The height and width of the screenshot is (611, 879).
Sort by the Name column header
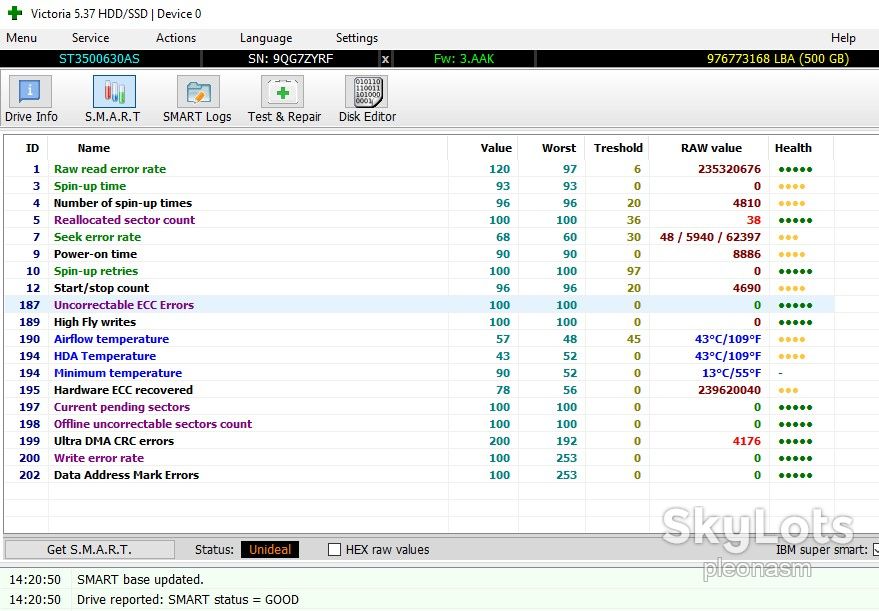[94, 148]
